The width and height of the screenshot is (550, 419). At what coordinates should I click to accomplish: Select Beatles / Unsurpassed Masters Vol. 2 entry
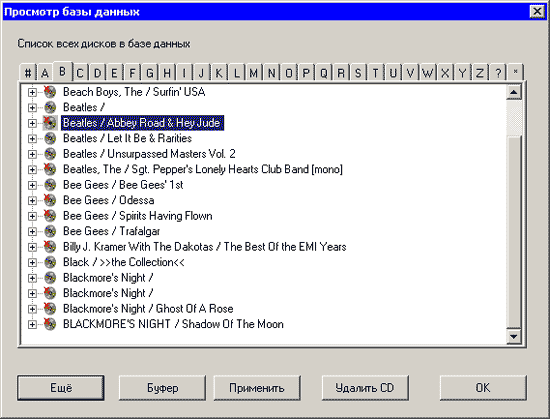[149, 154]
